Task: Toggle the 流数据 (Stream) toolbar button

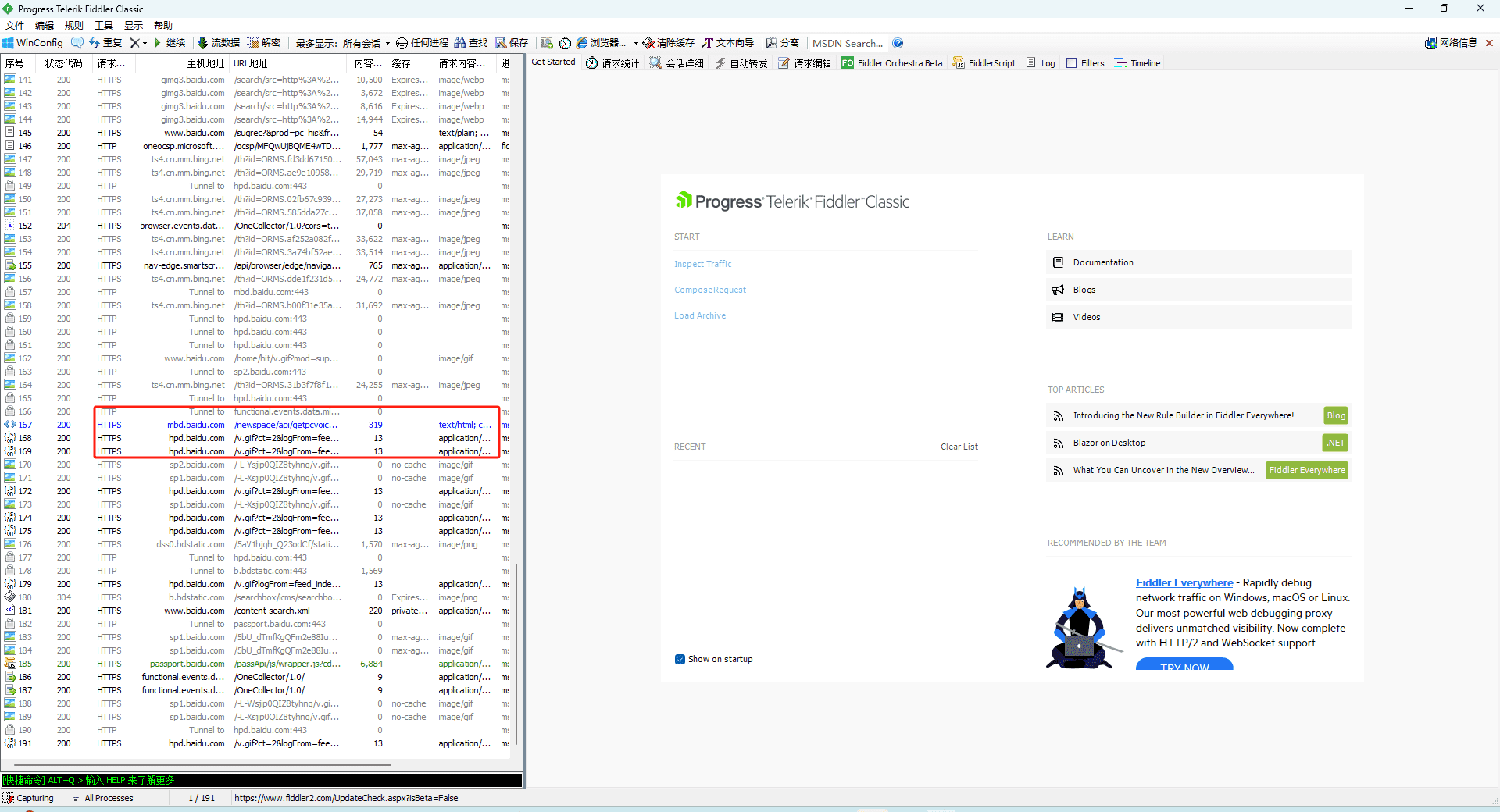Action: [219, 43]
